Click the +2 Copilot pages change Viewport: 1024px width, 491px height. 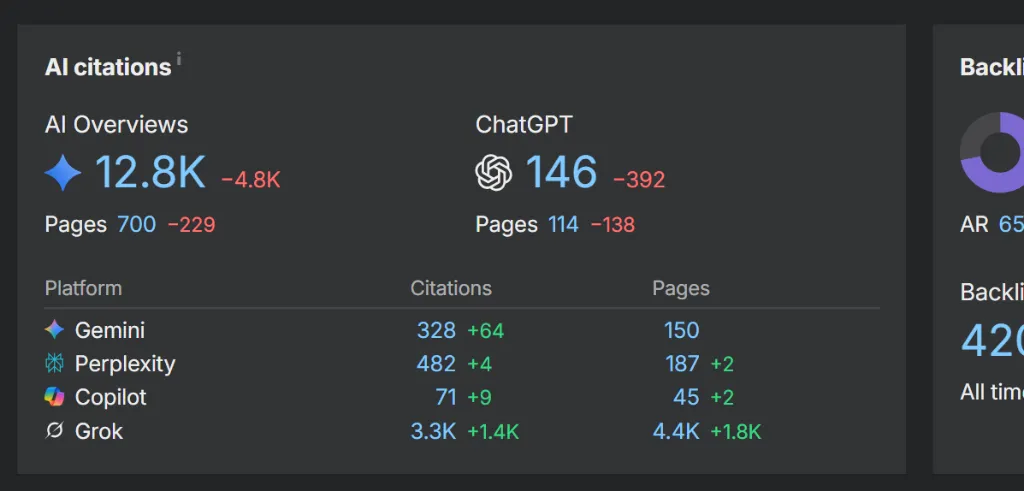[722, 398]
